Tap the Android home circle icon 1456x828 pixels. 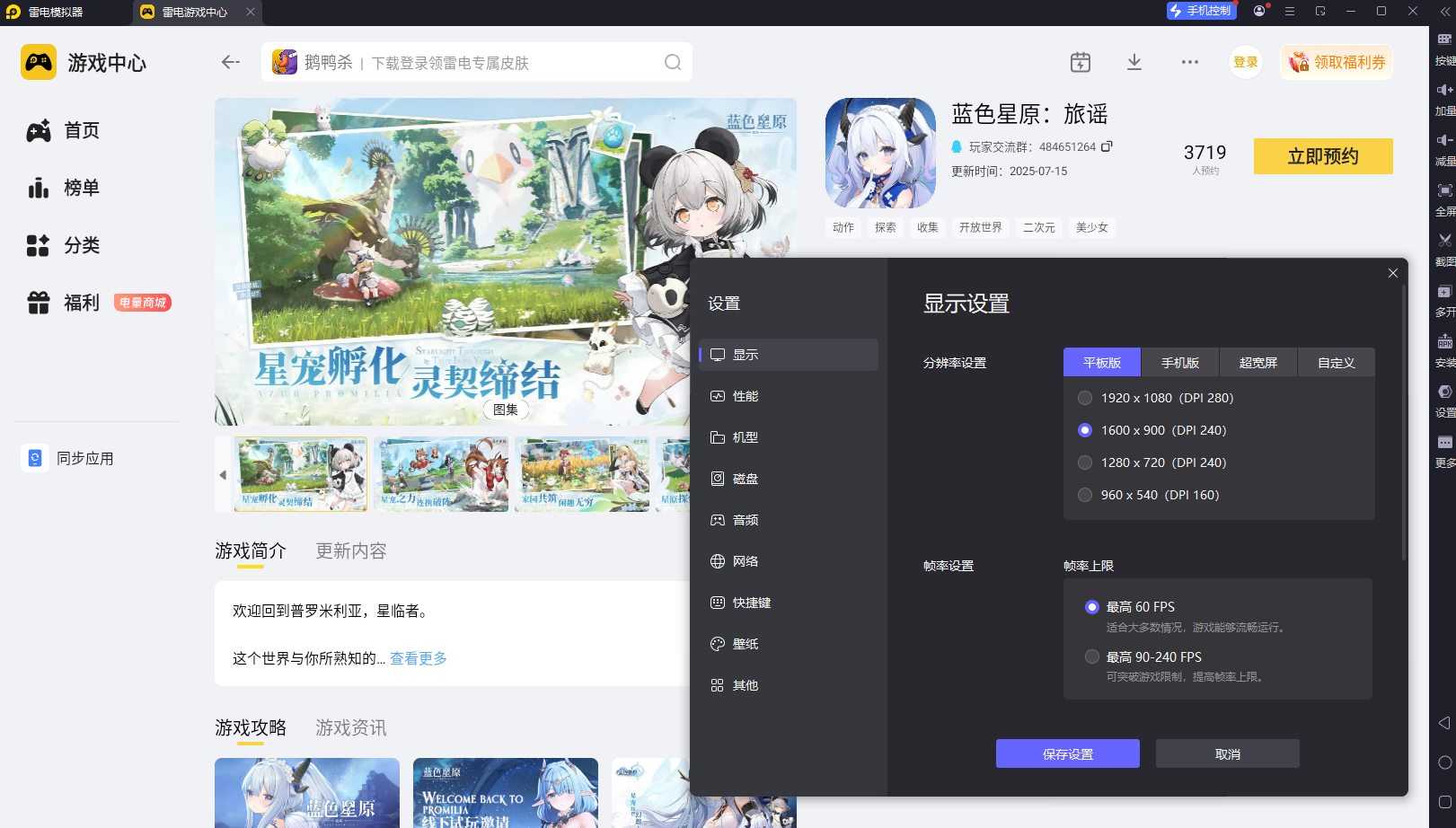pyautogui.click(x=1444, y=762)
